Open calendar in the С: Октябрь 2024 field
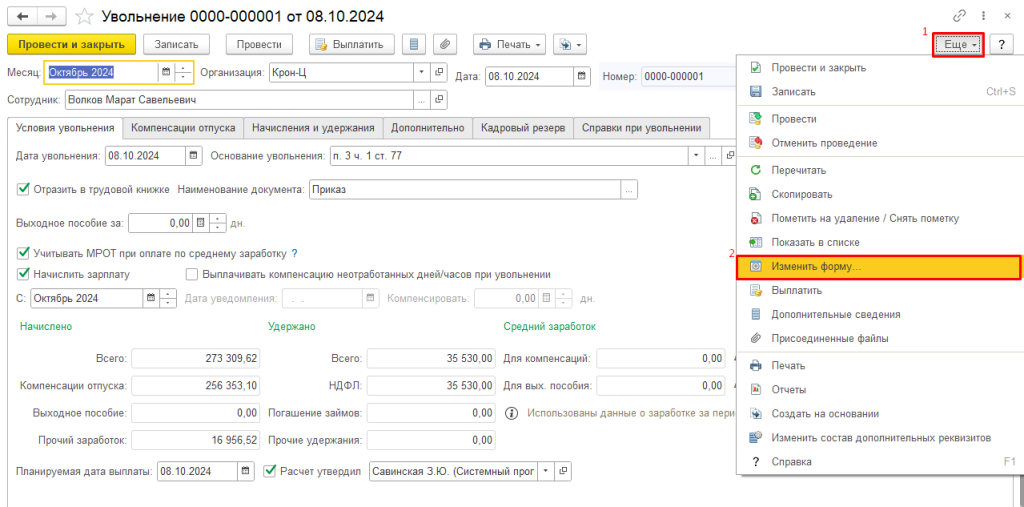The height and width of the screenshot is (507, 1024). 151,298
